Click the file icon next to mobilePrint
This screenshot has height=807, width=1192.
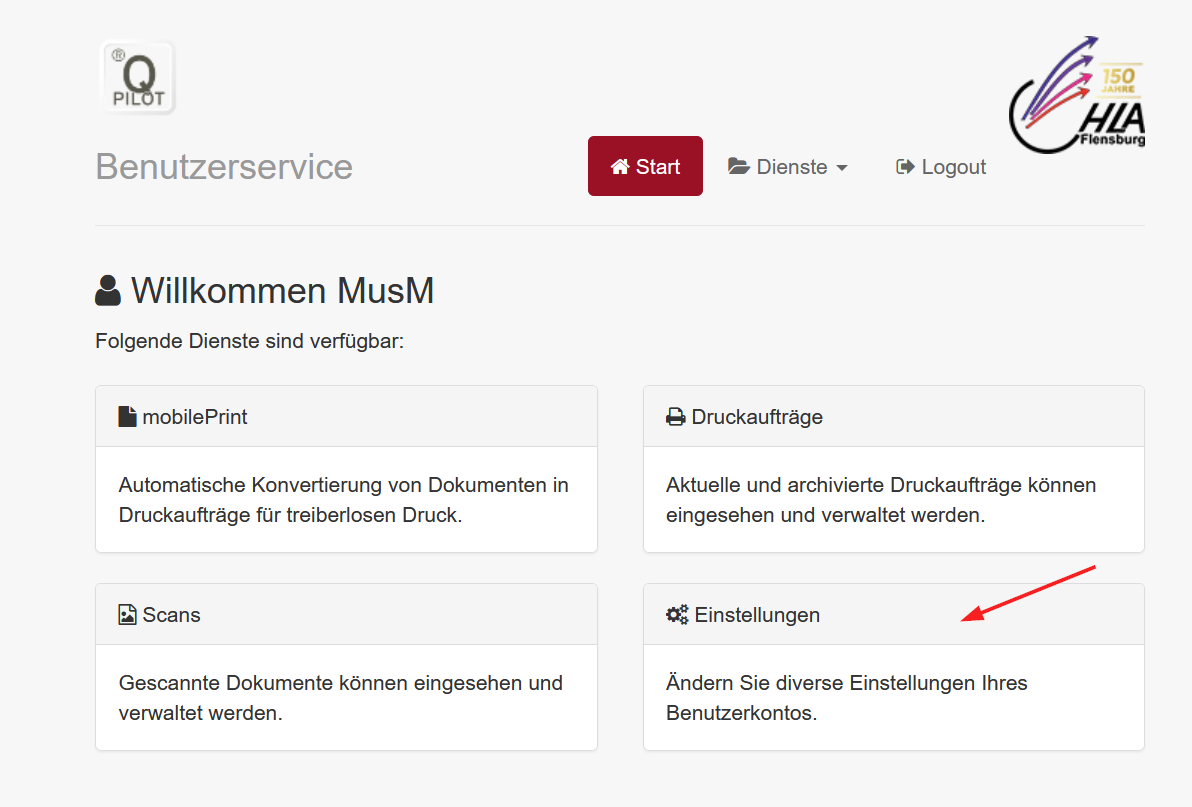click(x=127, y=417)
